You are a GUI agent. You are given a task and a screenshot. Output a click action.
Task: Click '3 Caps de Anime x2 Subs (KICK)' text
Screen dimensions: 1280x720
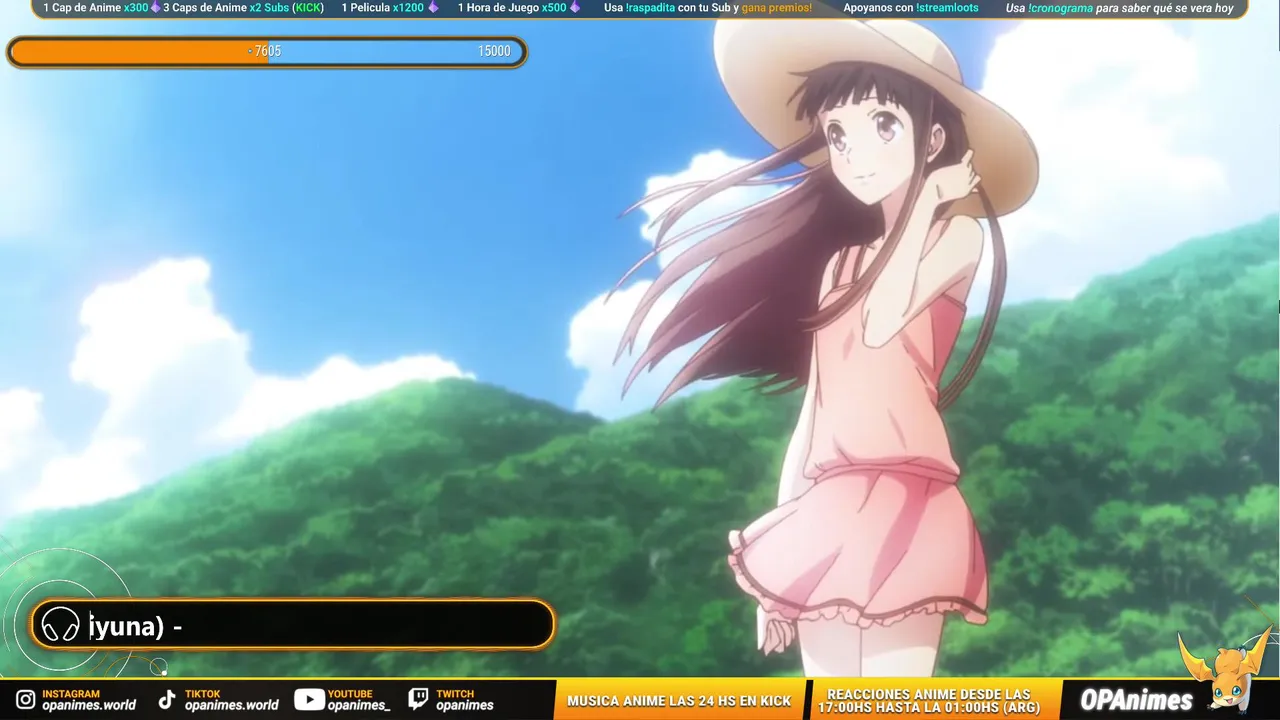click(243, 8)
